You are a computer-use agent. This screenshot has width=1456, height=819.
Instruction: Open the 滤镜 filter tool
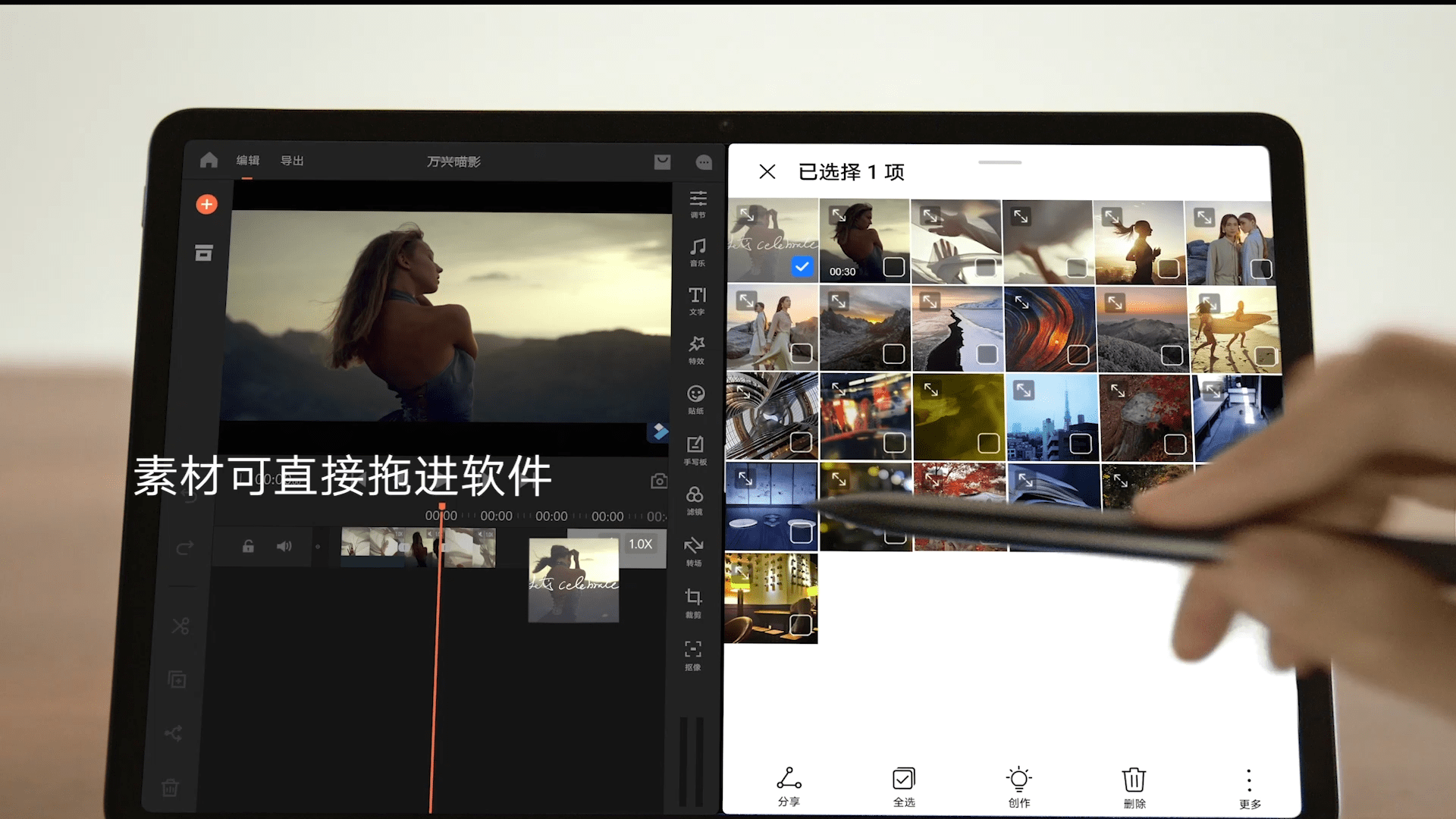pos(695,500)
